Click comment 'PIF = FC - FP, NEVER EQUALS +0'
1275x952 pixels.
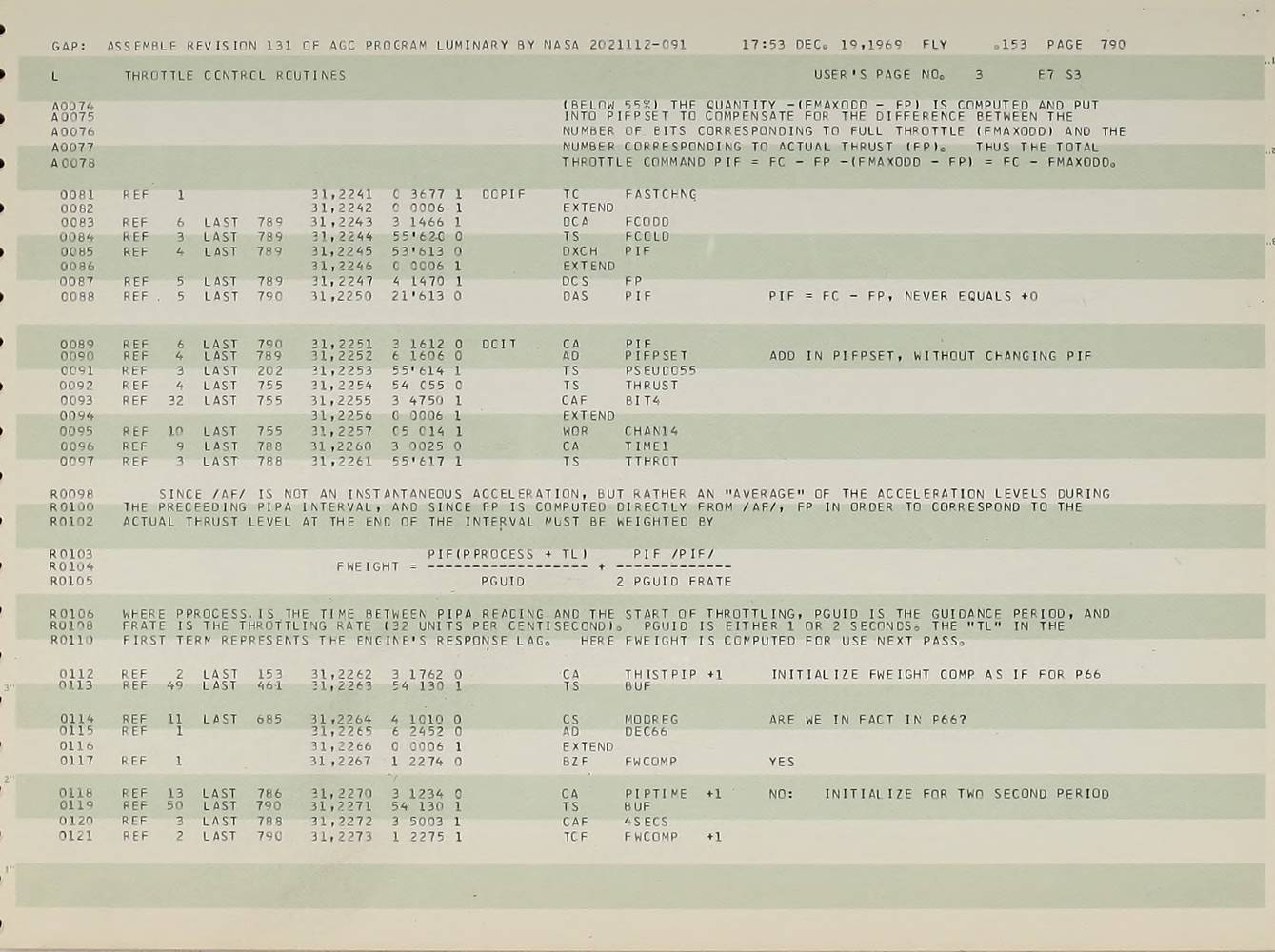pyautogui.click(x=904, y=296)
